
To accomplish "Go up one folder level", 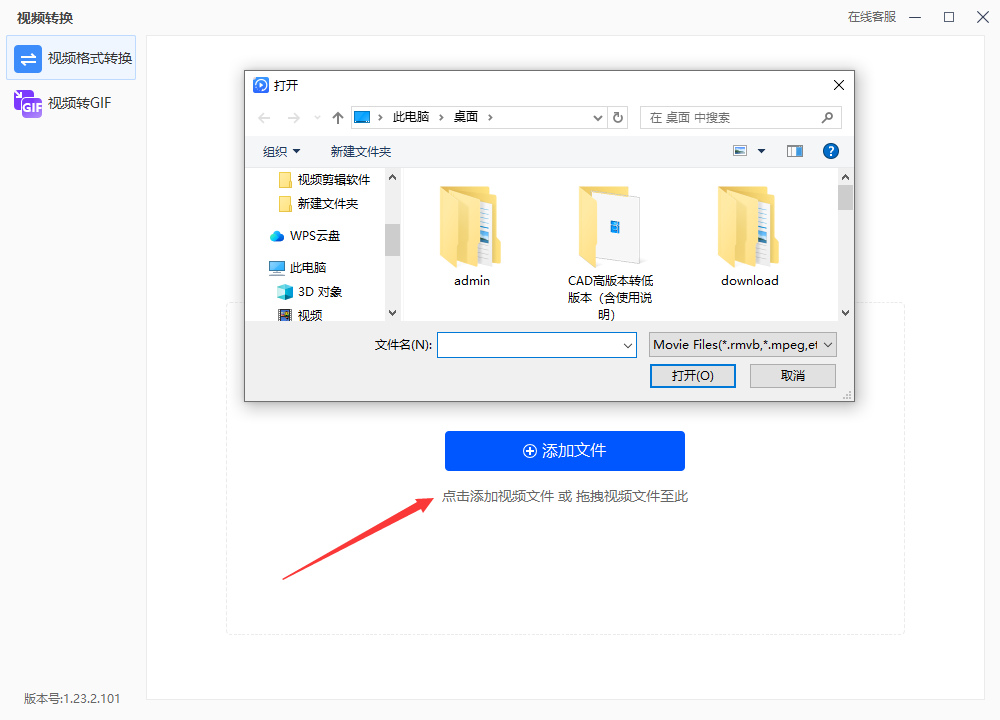I will pyautogui.click(x=338, y=118).
